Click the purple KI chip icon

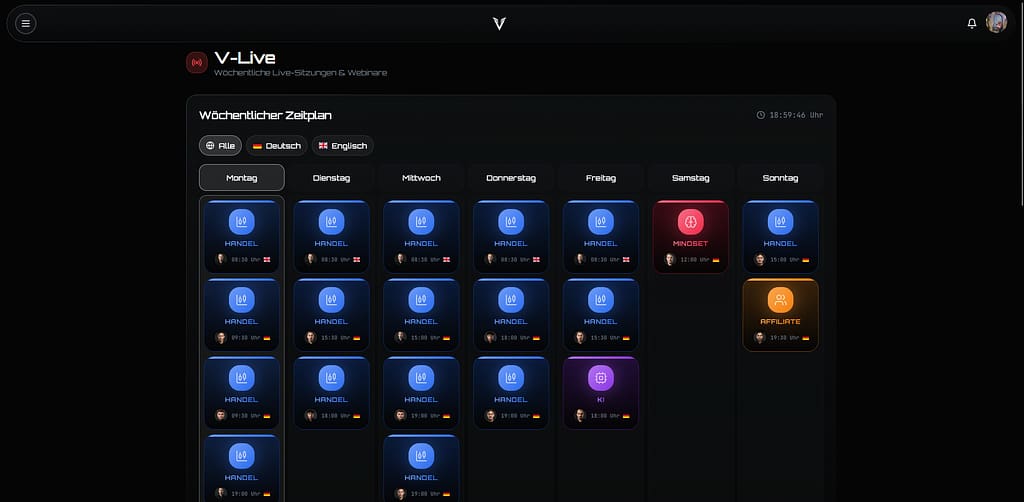coord(600,377)
